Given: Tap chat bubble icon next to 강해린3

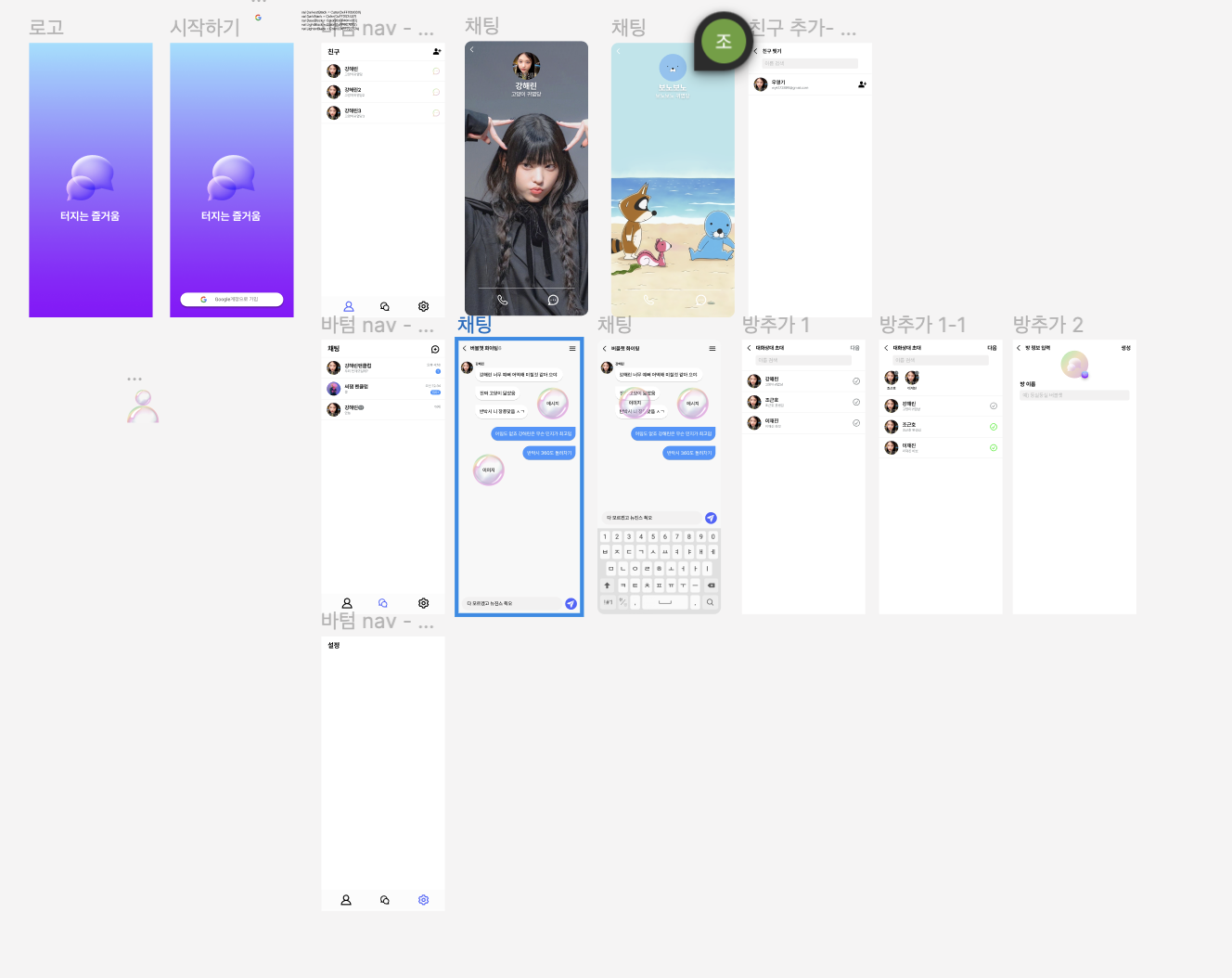Looking at the screenshot, I should [436, 113].
